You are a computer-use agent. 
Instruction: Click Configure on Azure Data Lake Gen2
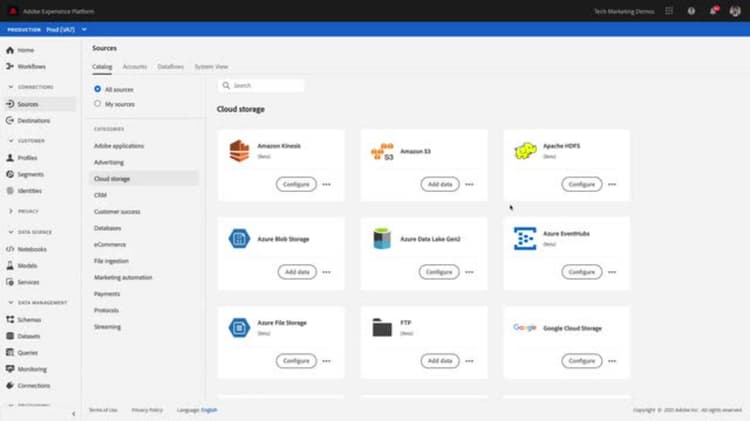pyautogui.click(x=439, y=272)
